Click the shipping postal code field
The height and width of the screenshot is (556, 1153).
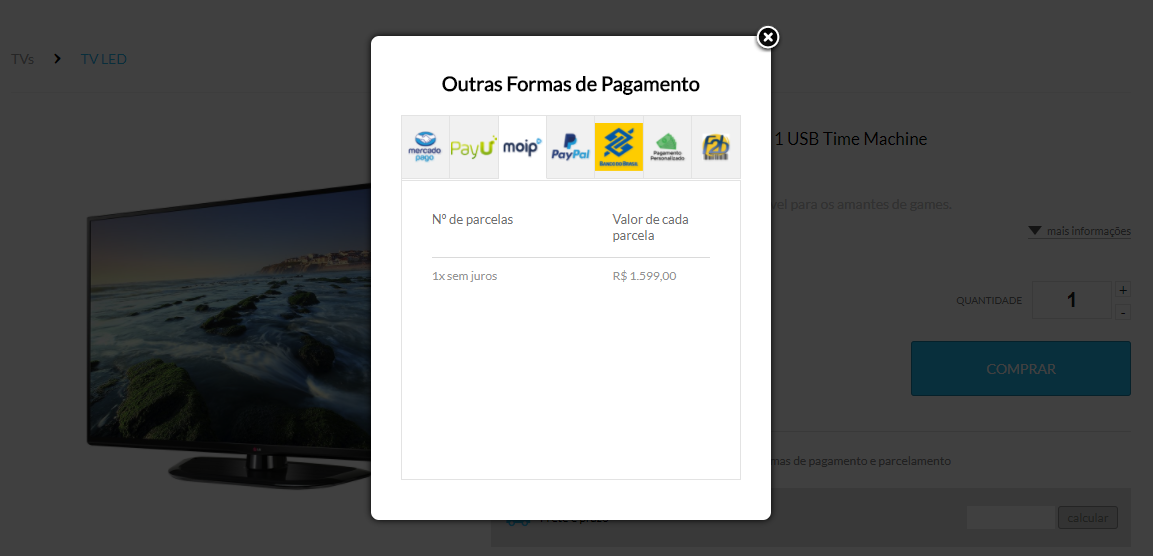tap(1011, 518)
